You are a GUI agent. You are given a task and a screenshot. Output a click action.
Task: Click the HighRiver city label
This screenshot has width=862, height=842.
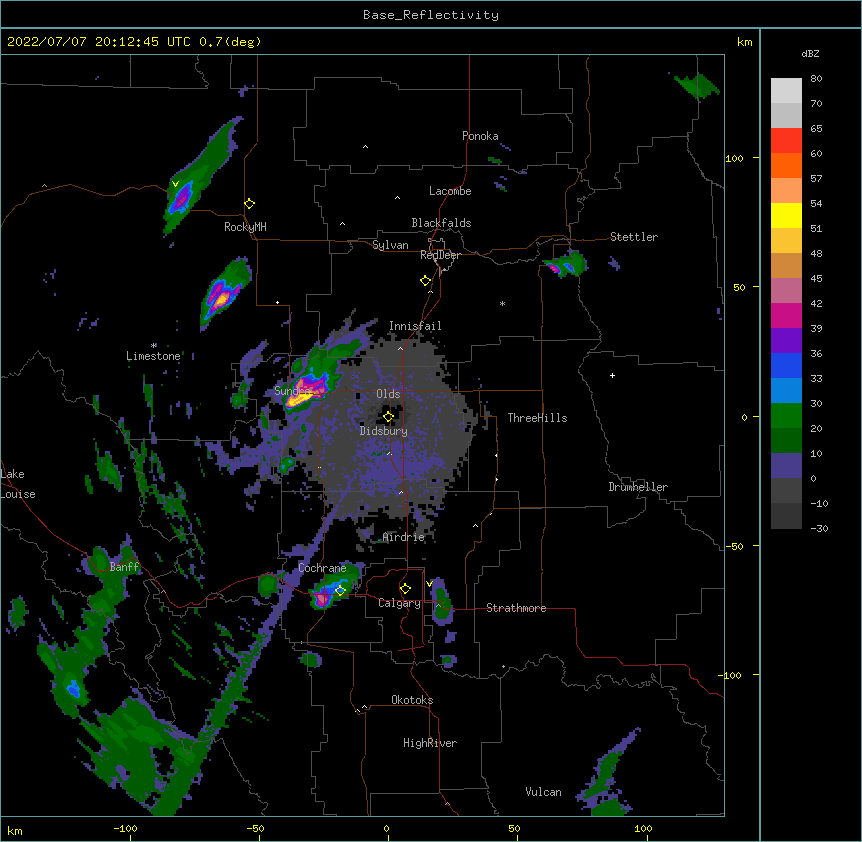point(430,743)
